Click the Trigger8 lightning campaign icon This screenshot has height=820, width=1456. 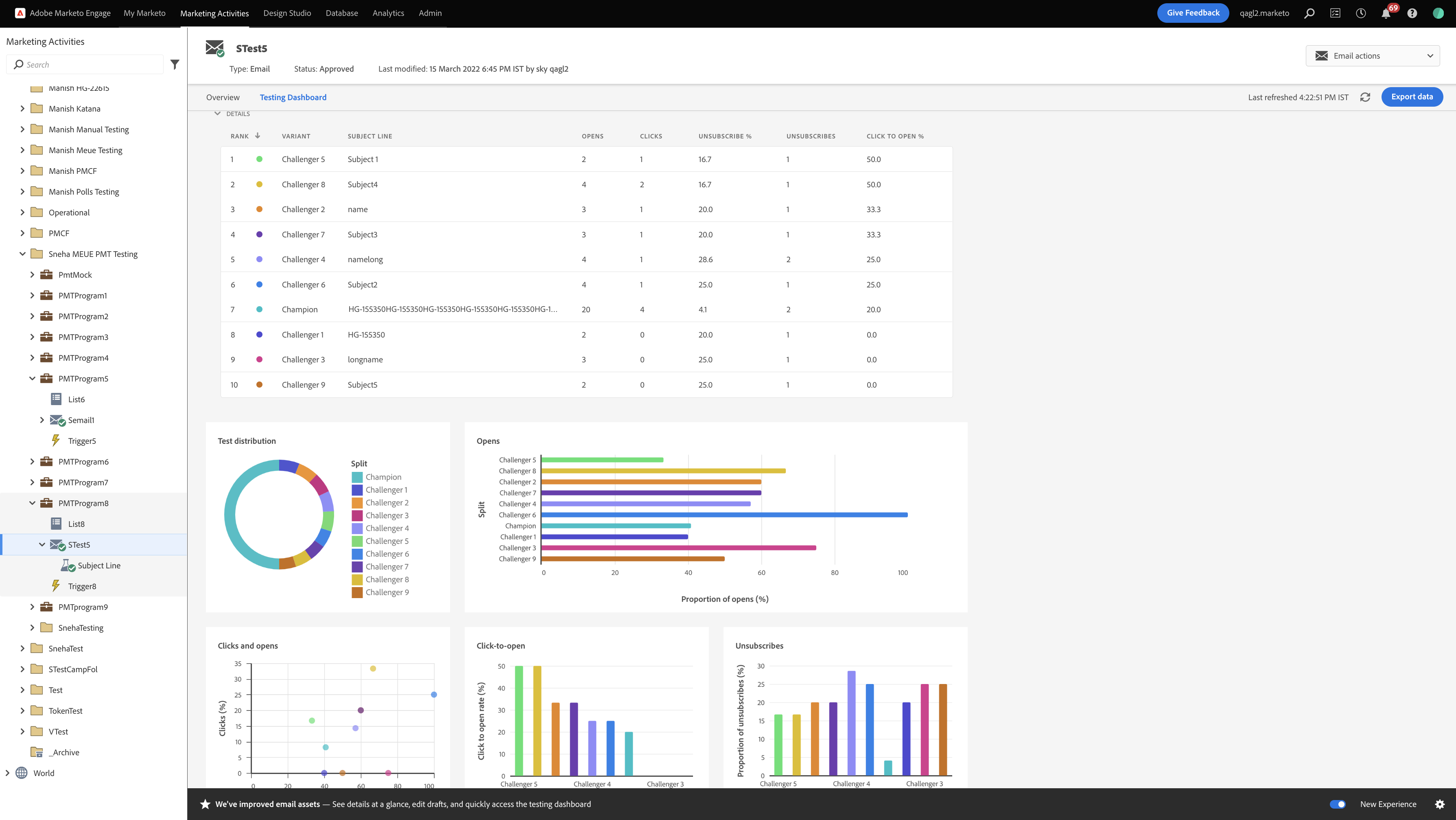click(x=56, y=586)
